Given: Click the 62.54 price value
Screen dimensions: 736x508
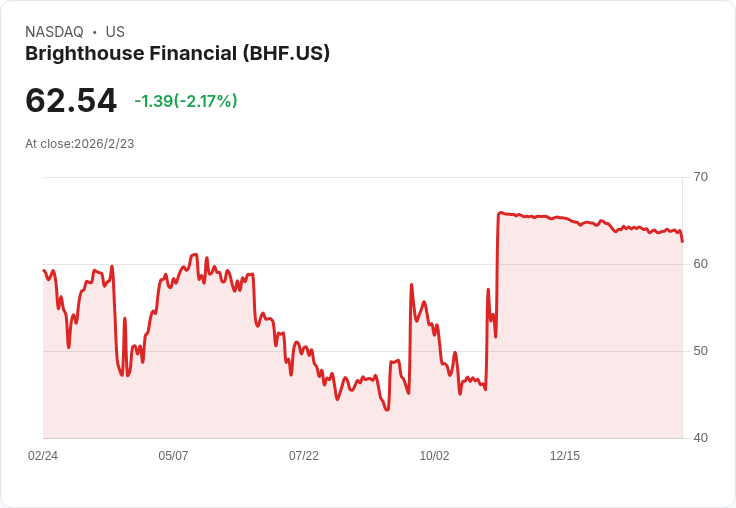Looking at the screenshot, I should (70, 100).
